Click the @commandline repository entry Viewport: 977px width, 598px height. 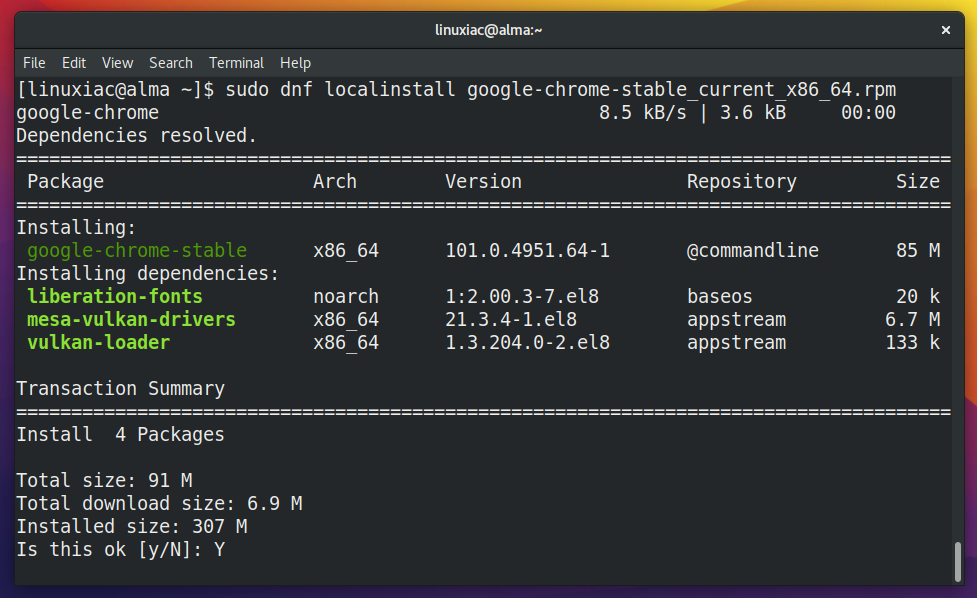(753, 250)
